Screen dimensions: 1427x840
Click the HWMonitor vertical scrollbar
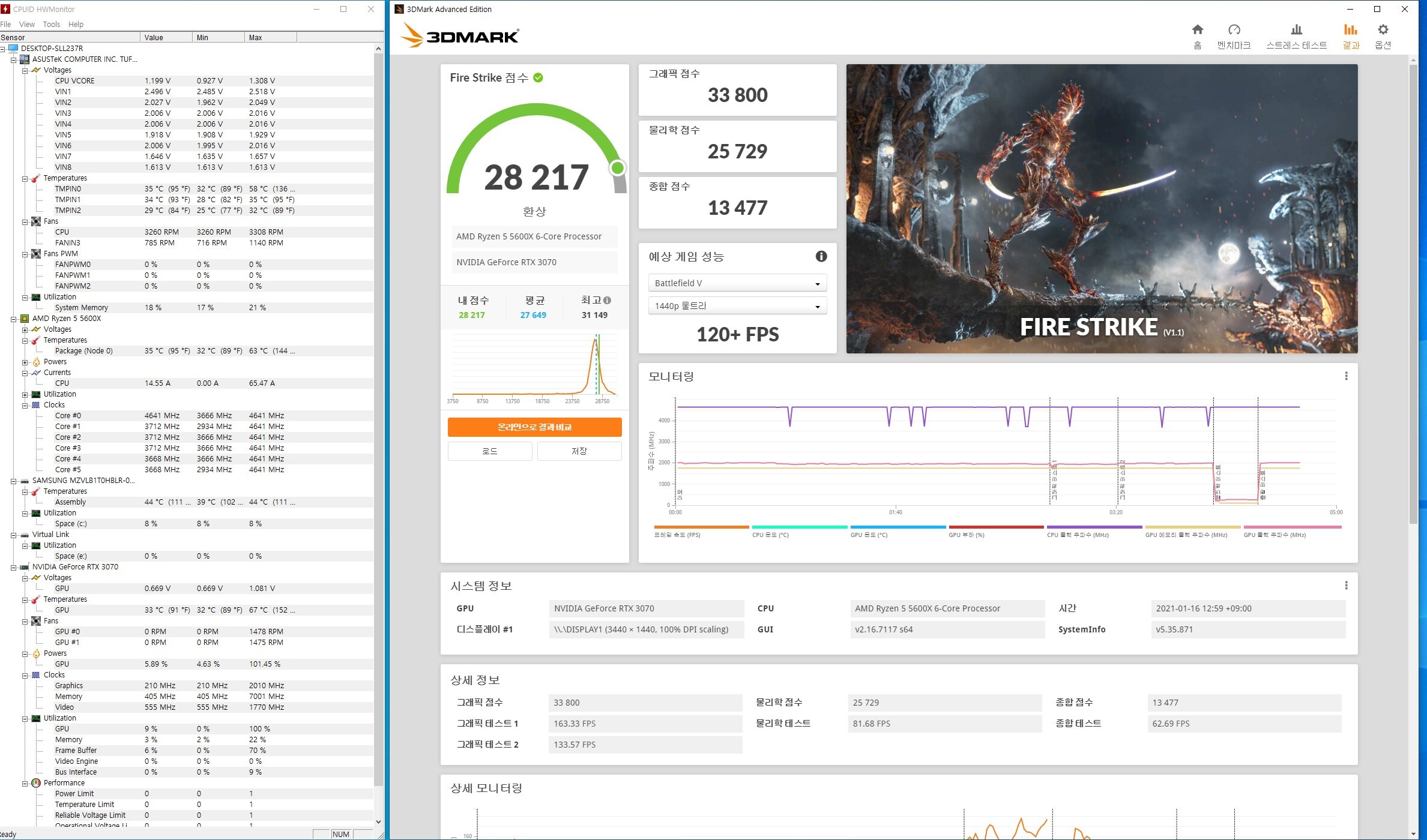pos(378,420)
